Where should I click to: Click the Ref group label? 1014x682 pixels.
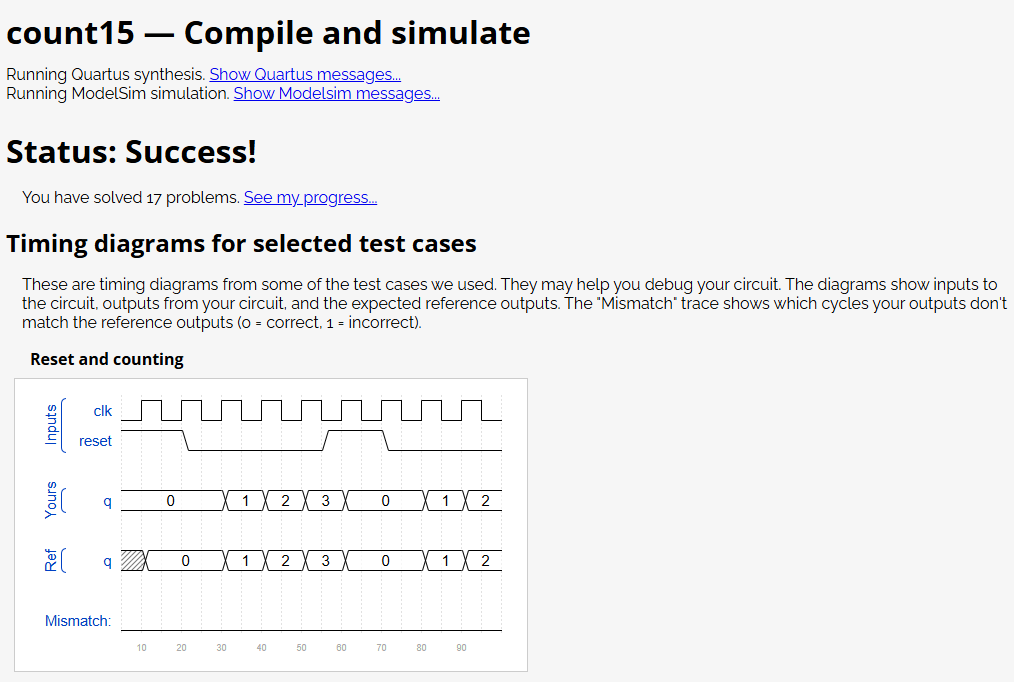coord(50,560)
